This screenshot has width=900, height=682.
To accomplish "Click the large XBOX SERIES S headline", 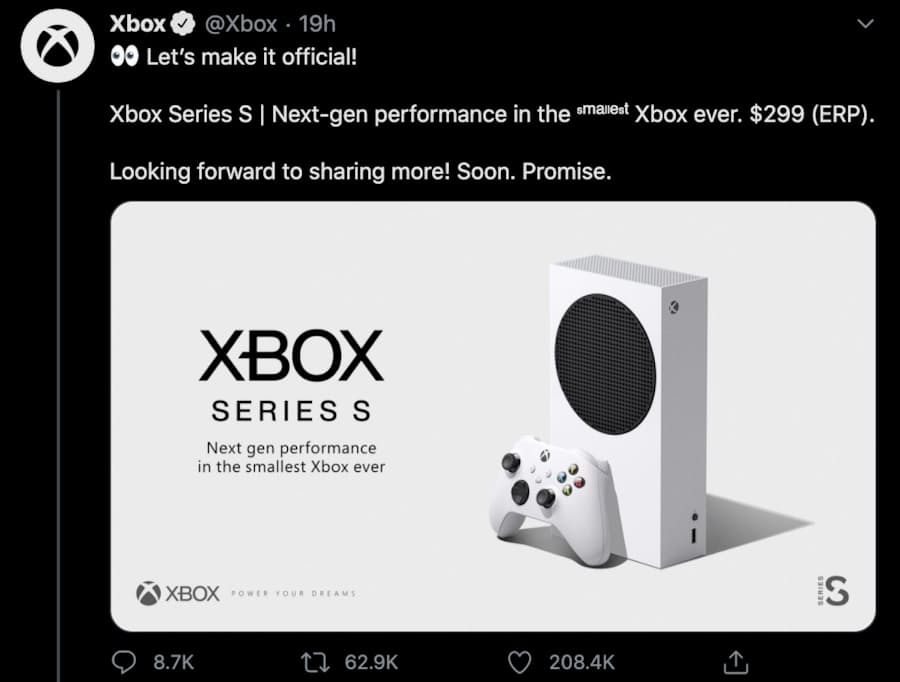I will pos(290,375).
